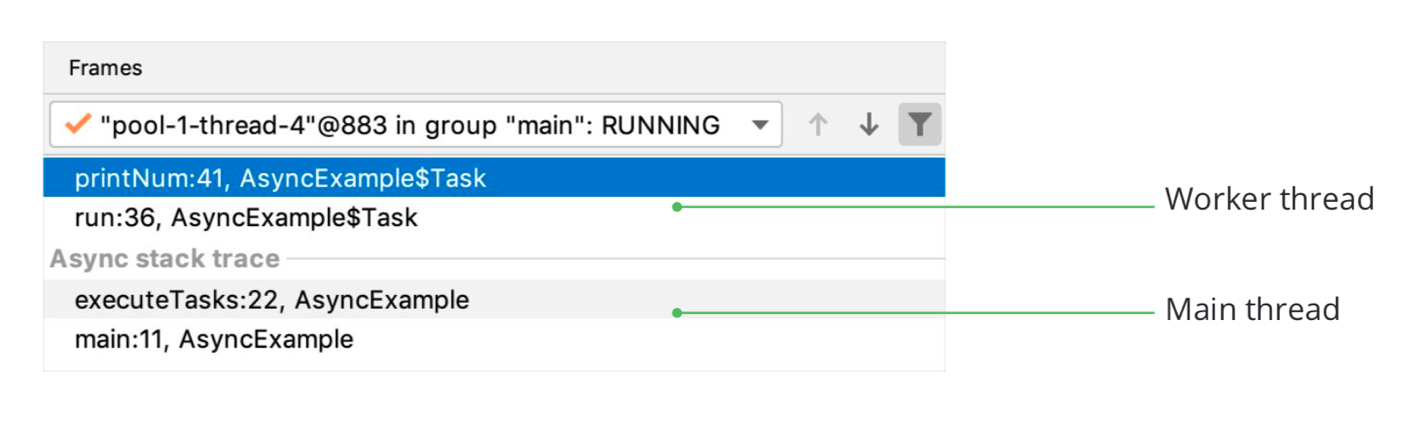The width and height of the screenshot is (1412, 440).
Task: Switch to the Frames tab
Action: point(105,68)
